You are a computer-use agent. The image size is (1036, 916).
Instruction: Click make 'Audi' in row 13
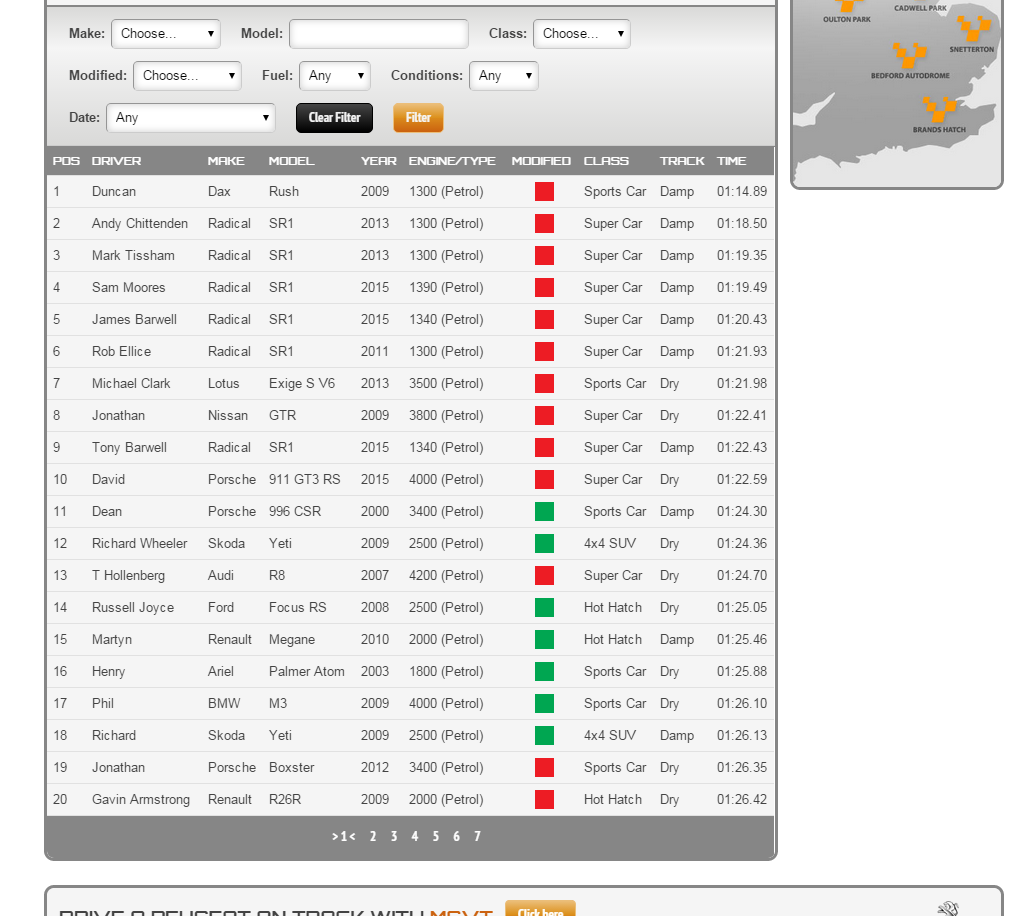coord(221,576)
